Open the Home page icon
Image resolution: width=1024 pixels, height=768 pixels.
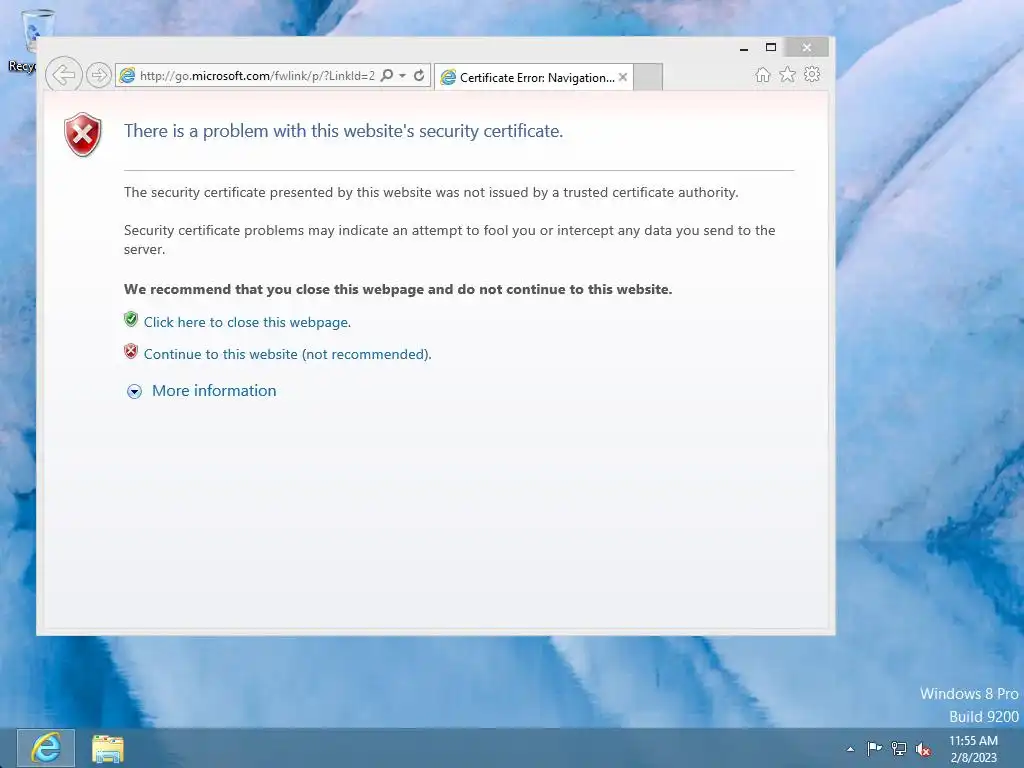click(x=762, y=75)
